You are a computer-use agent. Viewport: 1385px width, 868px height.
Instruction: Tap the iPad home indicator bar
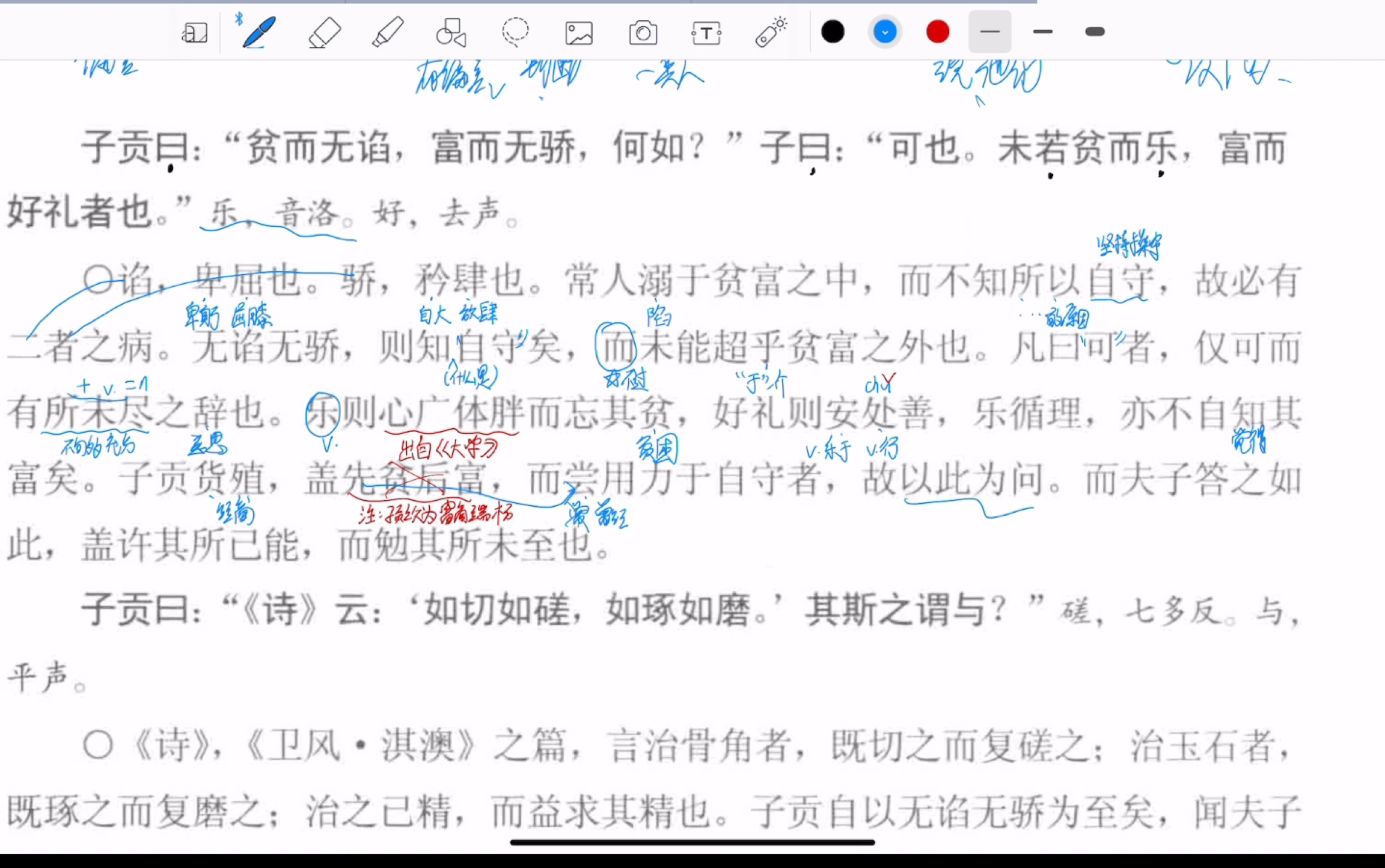[x=692, y=842]
